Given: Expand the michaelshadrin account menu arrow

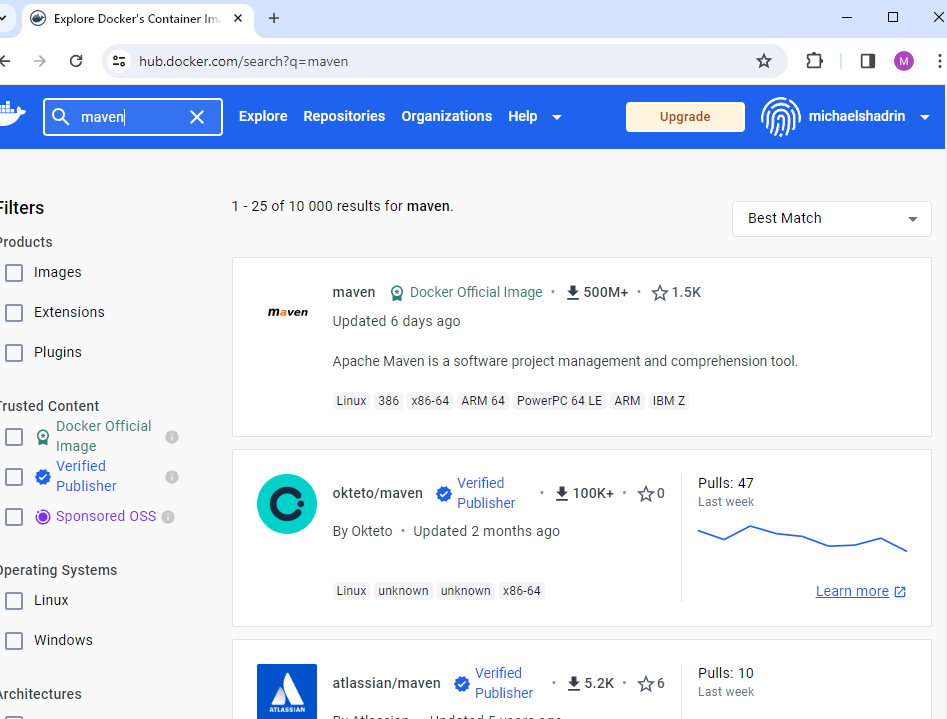Looking at the screenshot, I should pyautogui.click(x=925, y=117).
